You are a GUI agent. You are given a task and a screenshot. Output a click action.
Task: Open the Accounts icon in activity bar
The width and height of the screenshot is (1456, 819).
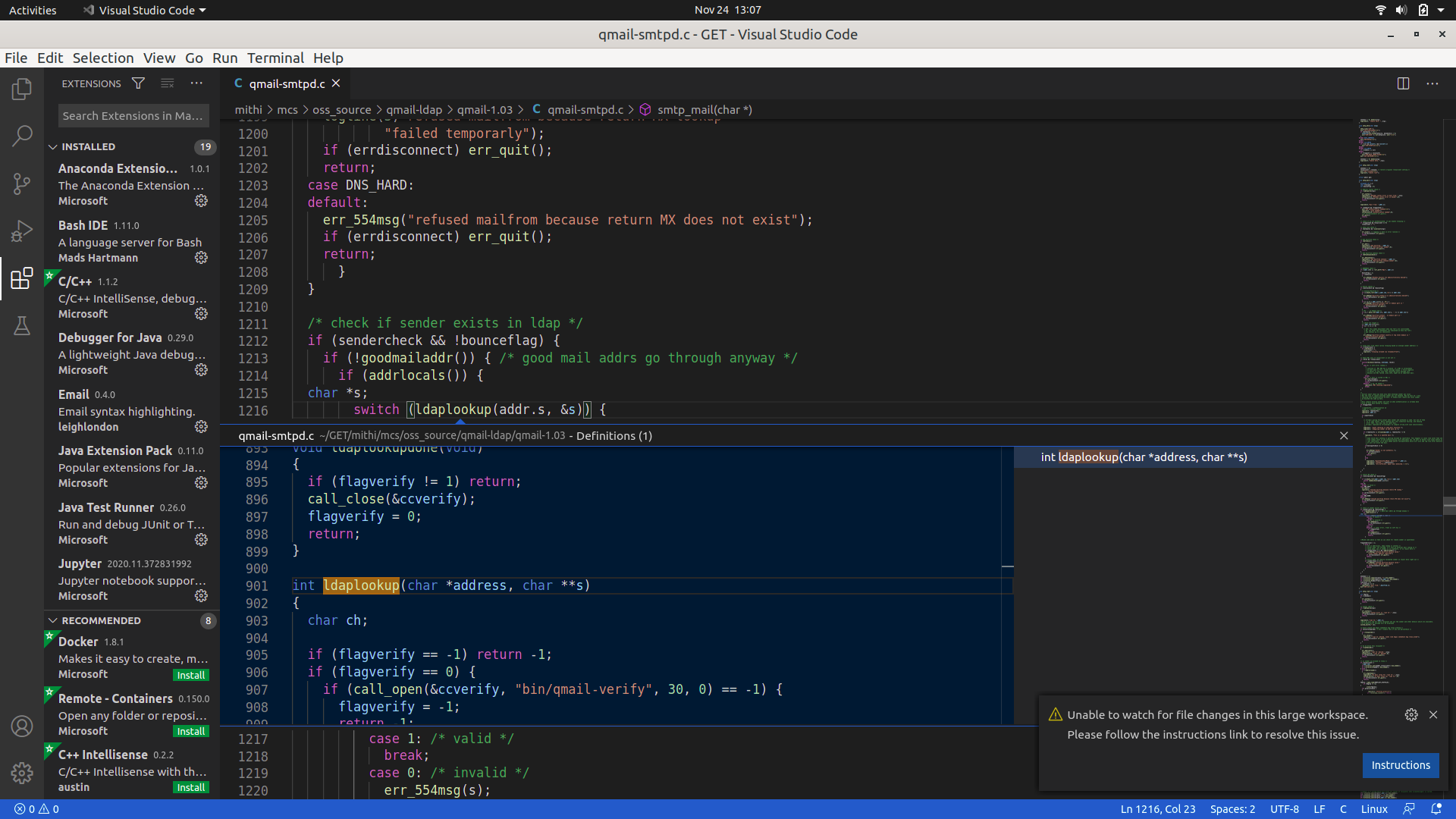pyautogui.click(x=22, y=726)
